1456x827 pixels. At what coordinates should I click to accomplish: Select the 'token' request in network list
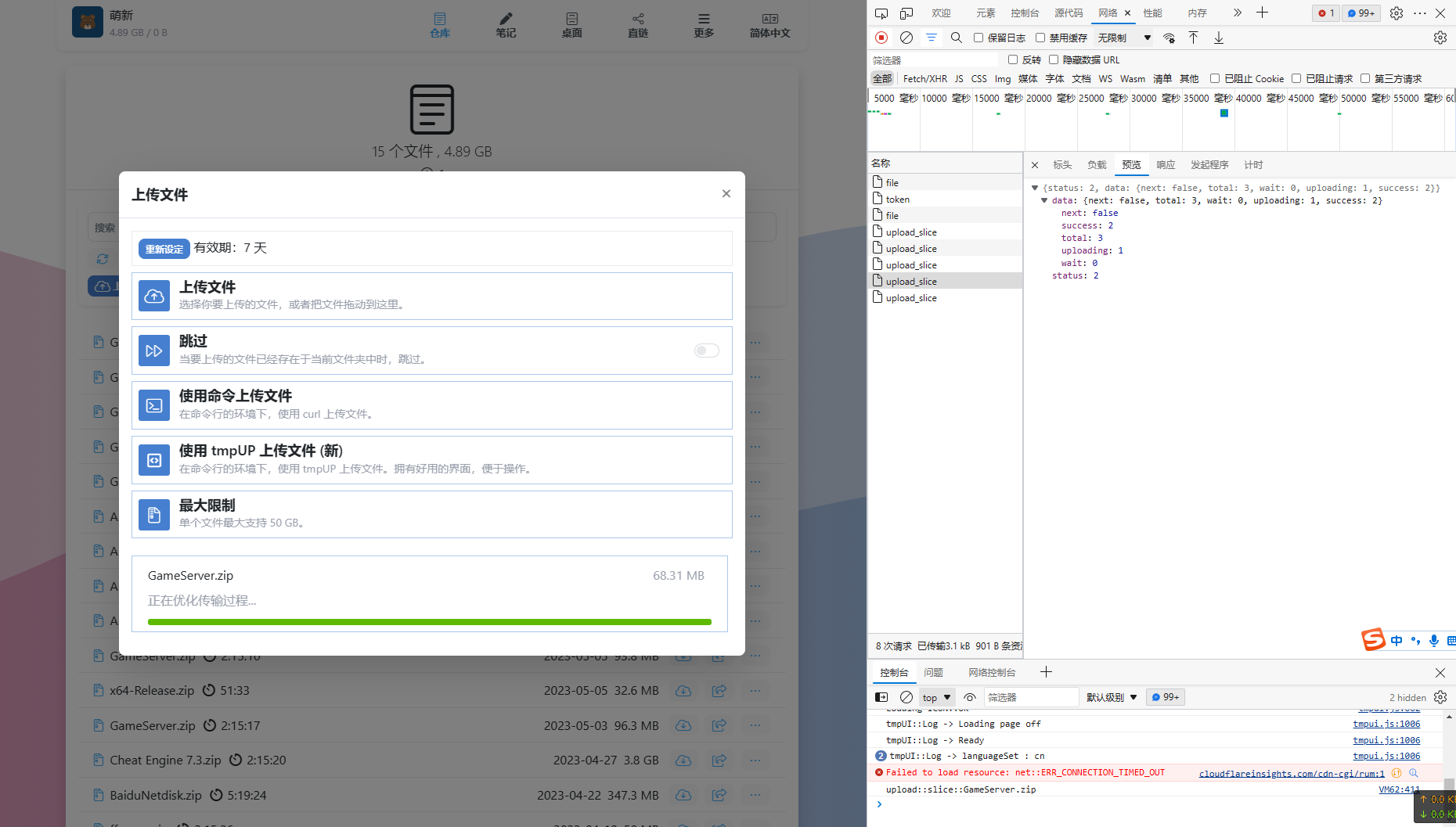coord(945,200)
